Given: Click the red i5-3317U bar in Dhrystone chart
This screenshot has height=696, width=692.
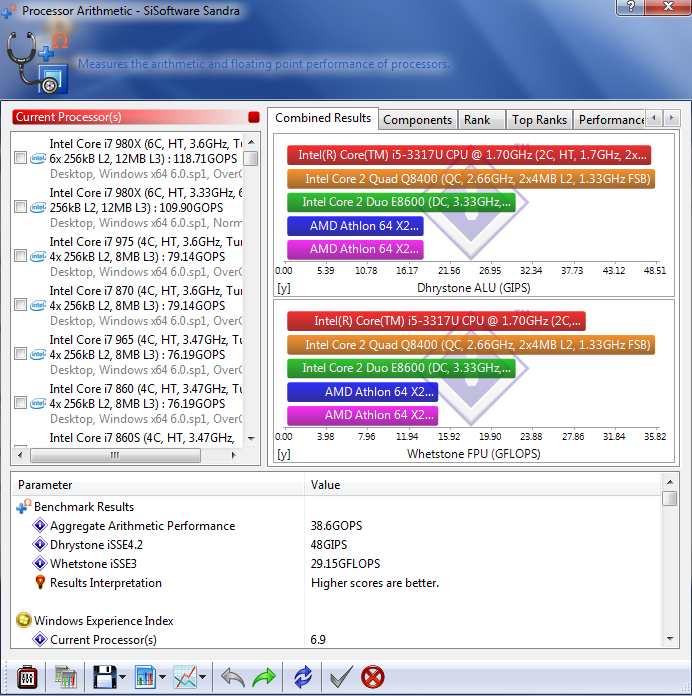Looking at the screenshot, I should [x=469, y=155].
